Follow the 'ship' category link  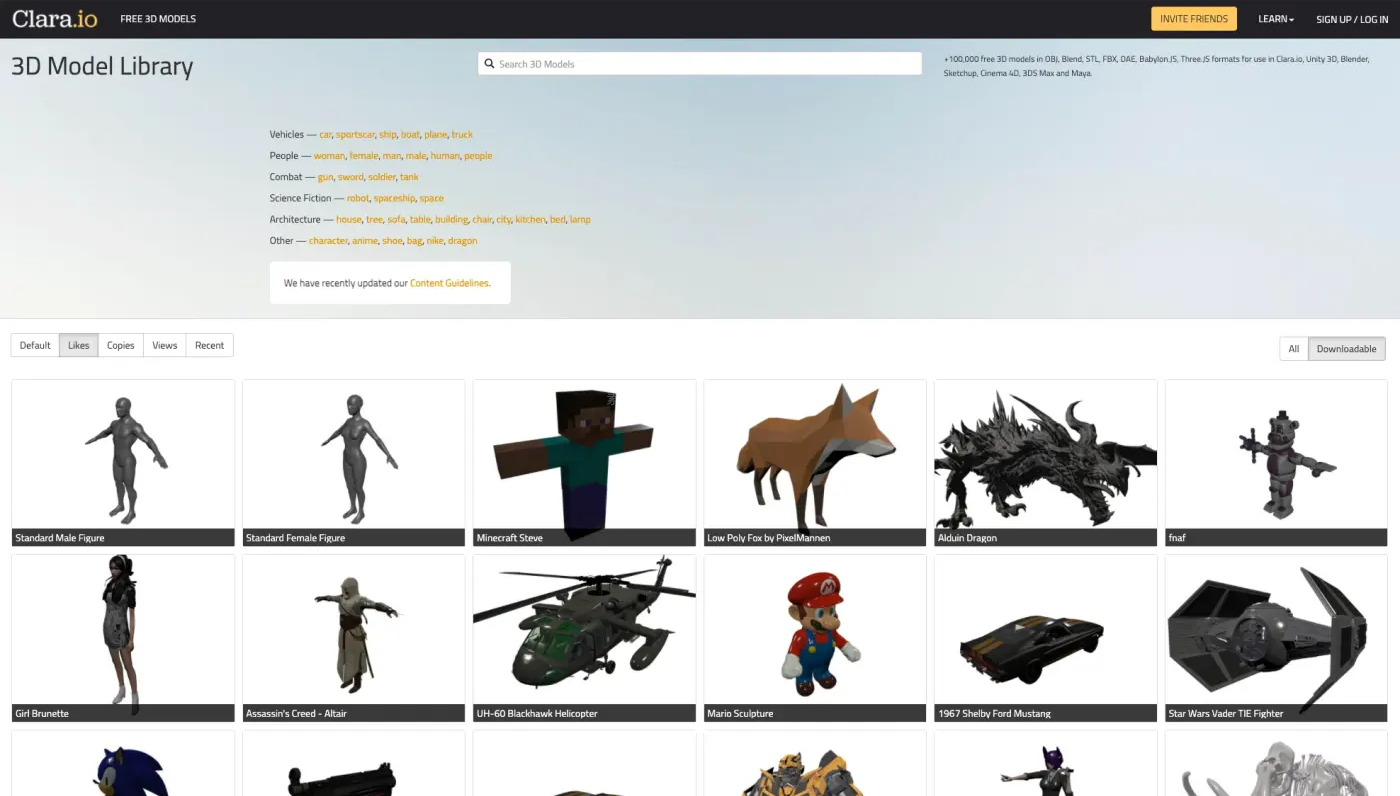coord(387,134)
